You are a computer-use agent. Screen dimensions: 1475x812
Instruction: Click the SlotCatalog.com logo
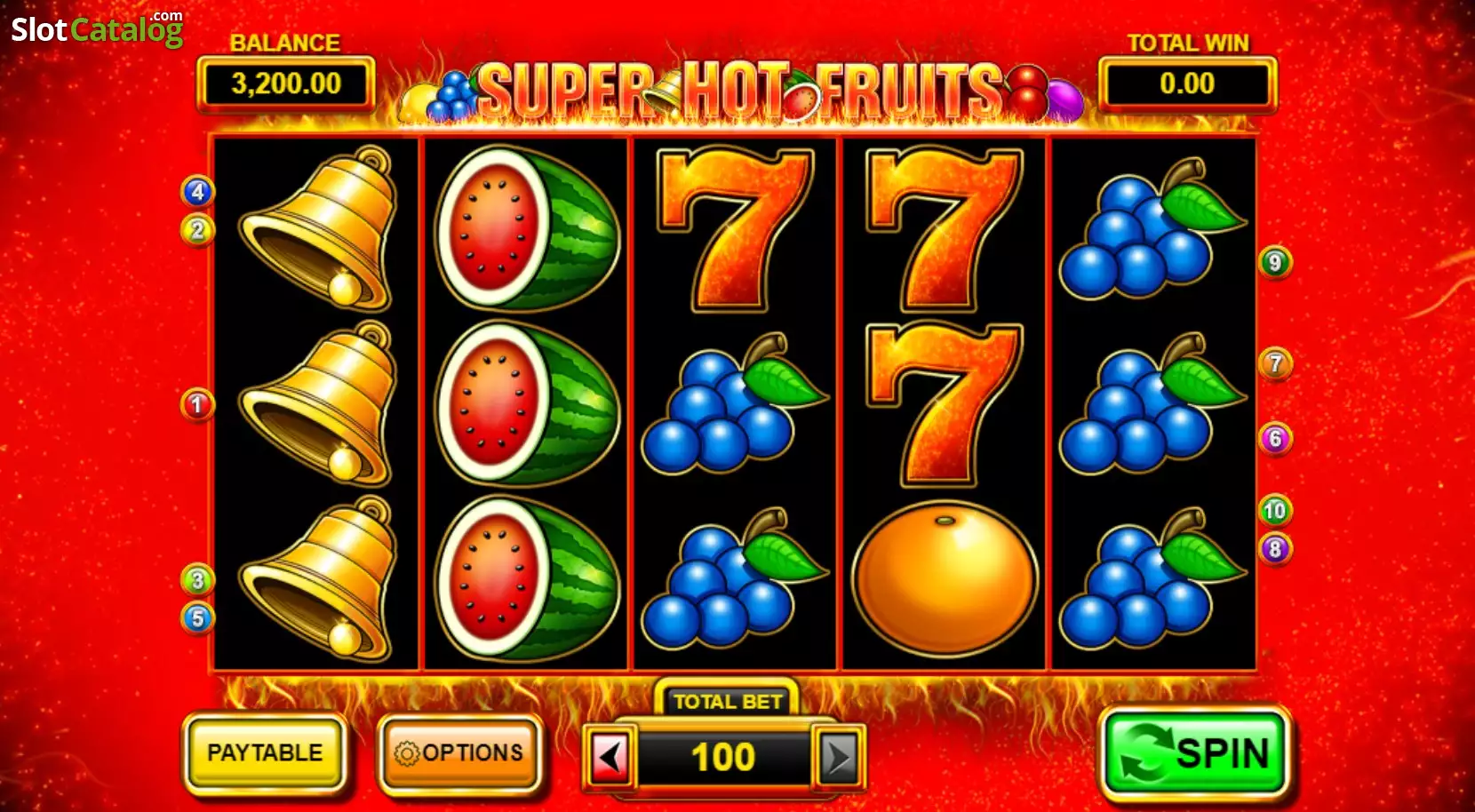click(97, 28)
